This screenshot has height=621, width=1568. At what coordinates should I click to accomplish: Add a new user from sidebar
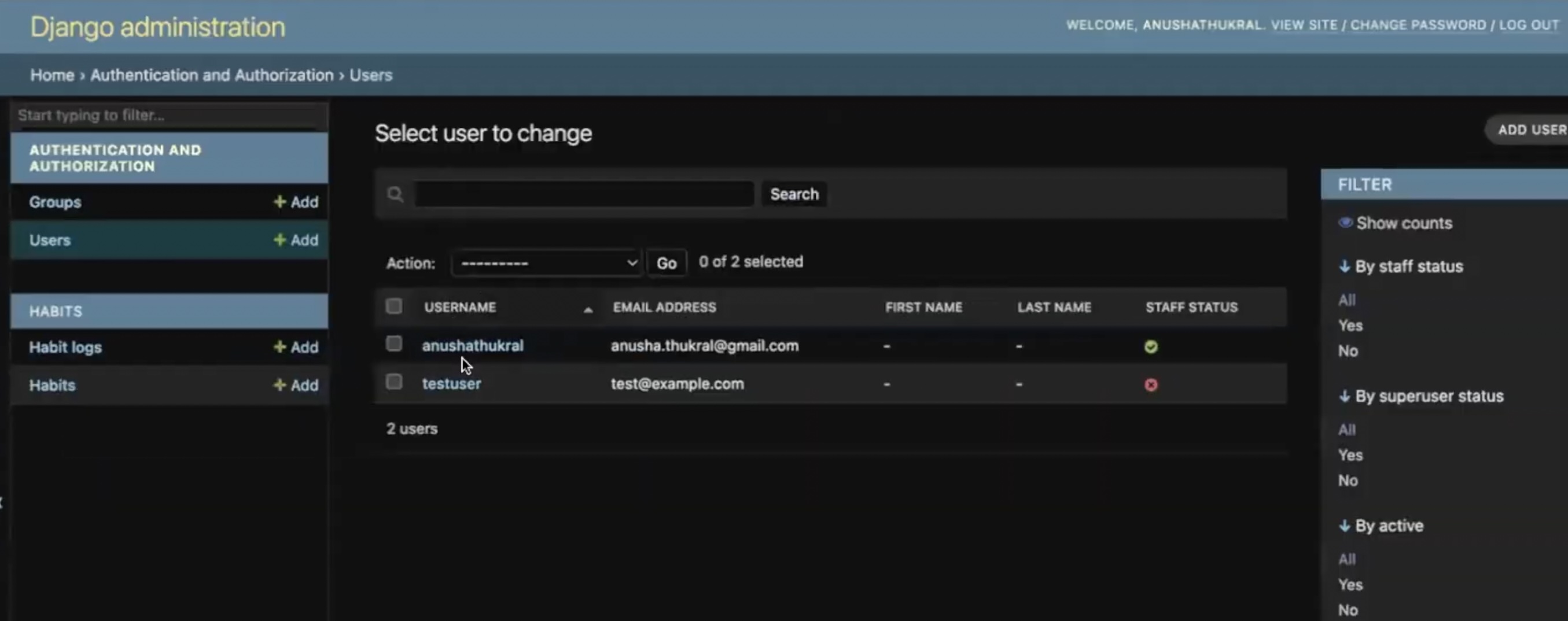tap(296, 241)
